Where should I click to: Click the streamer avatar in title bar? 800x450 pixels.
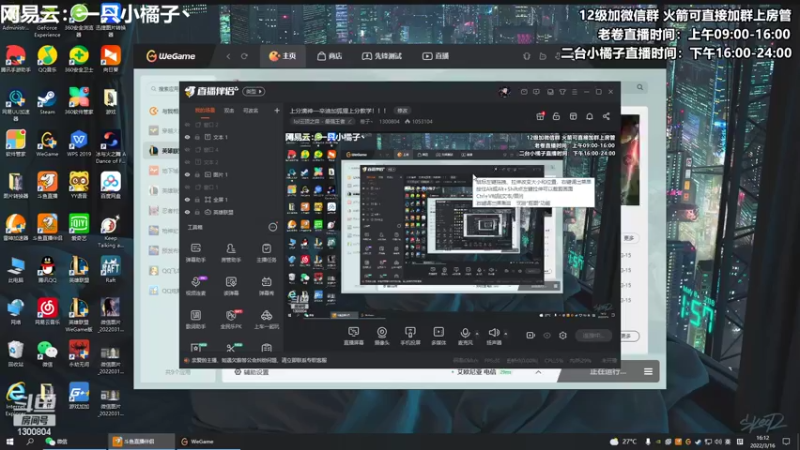pos(504,92)
